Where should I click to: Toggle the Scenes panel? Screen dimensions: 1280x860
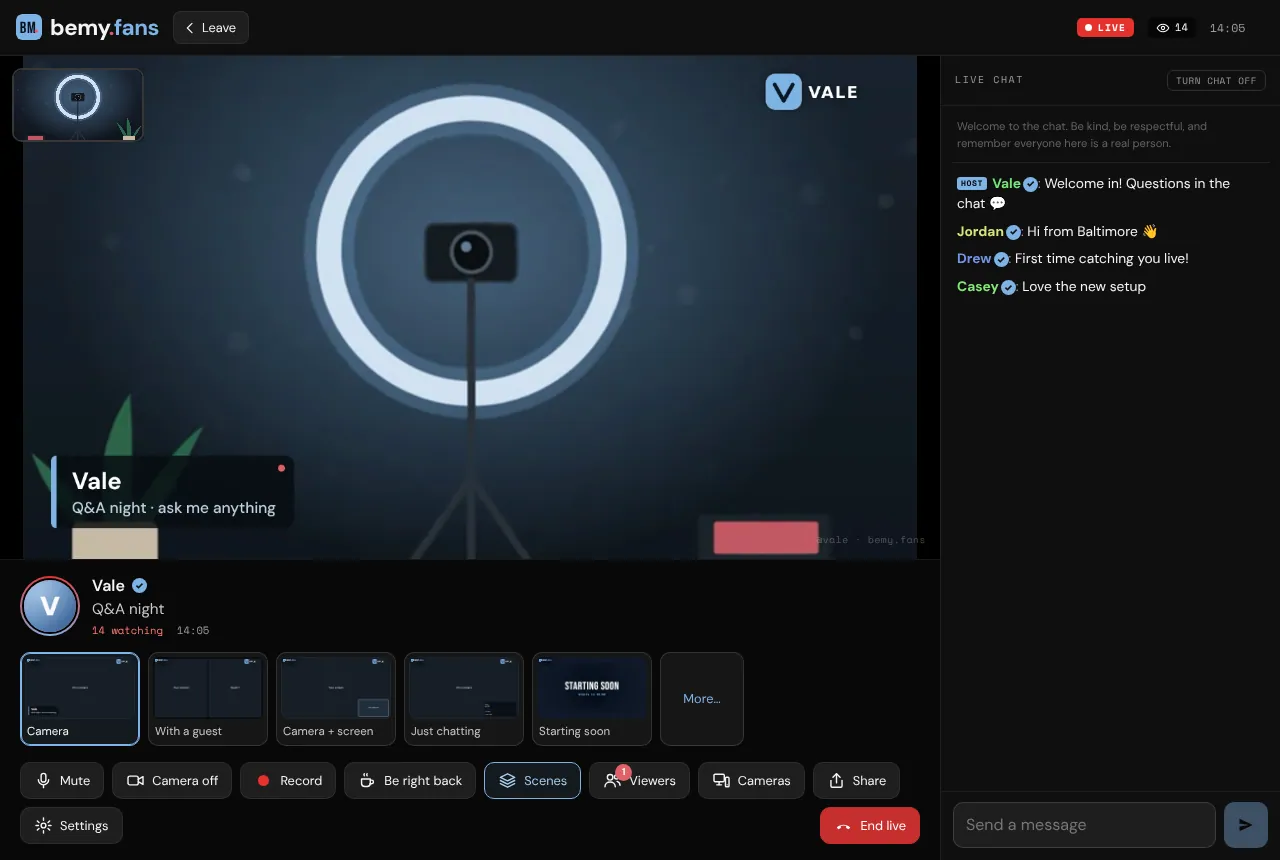[x=532, y=780]
